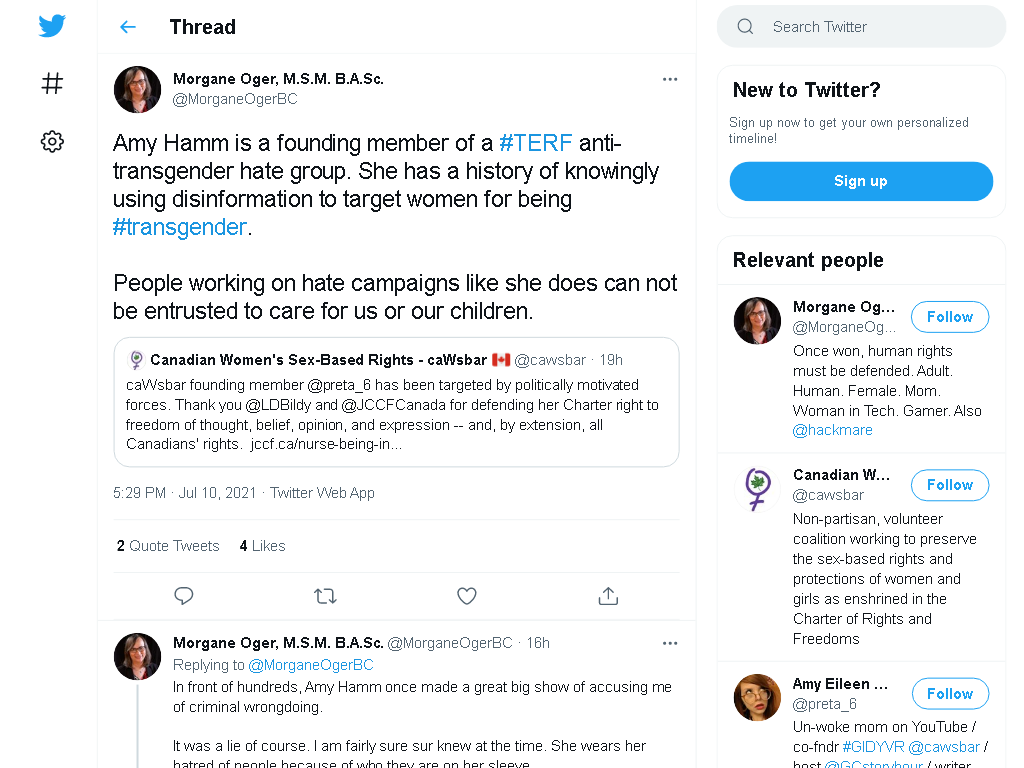Open the quoted caWsbar tweet card
The width and height of the screenshot is (1024, 768).
point(396,402)
